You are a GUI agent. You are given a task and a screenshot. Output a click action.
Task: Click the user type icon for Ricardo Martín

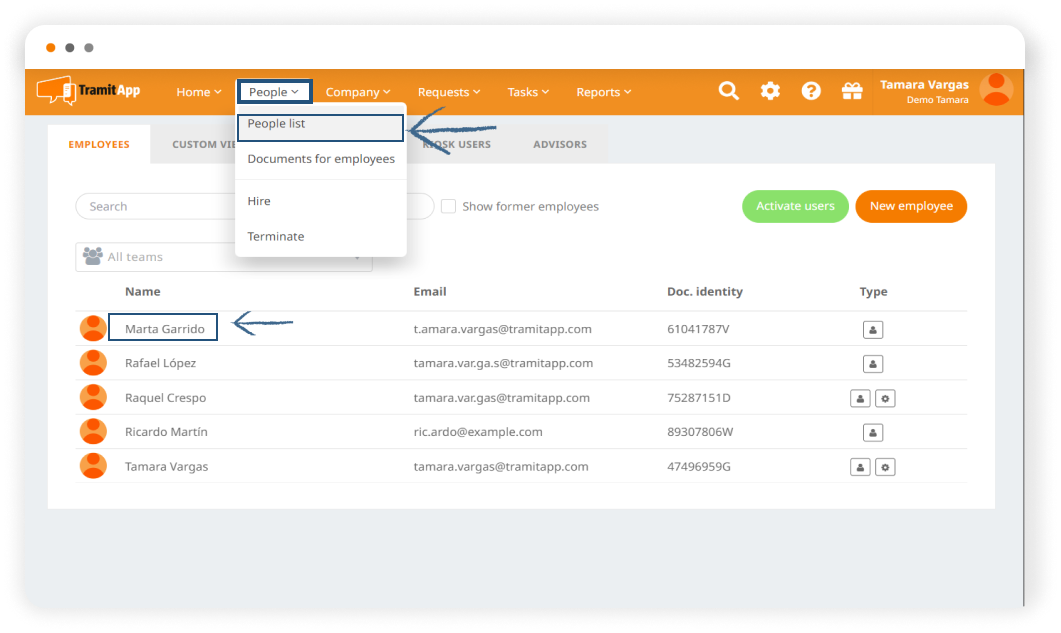point(872,432)
